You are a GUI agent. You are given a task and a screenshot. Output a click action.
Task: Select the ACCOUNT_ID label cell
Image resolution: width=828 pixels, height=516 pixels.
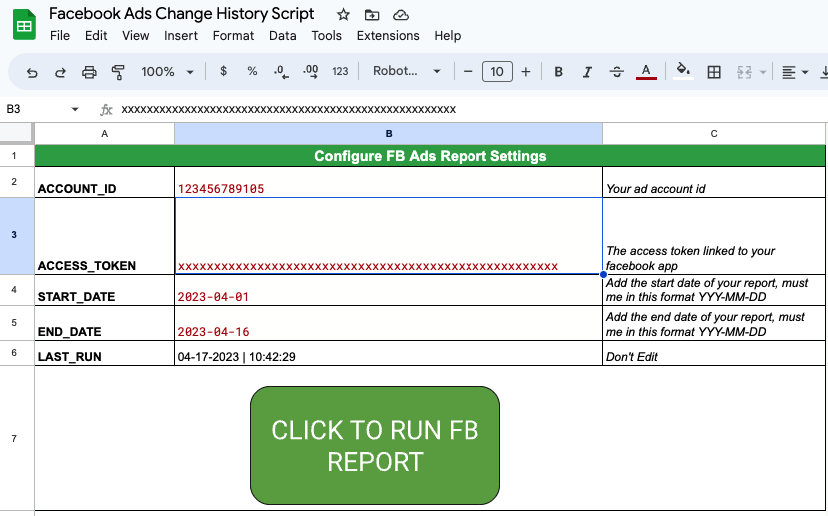click(105, 182)
